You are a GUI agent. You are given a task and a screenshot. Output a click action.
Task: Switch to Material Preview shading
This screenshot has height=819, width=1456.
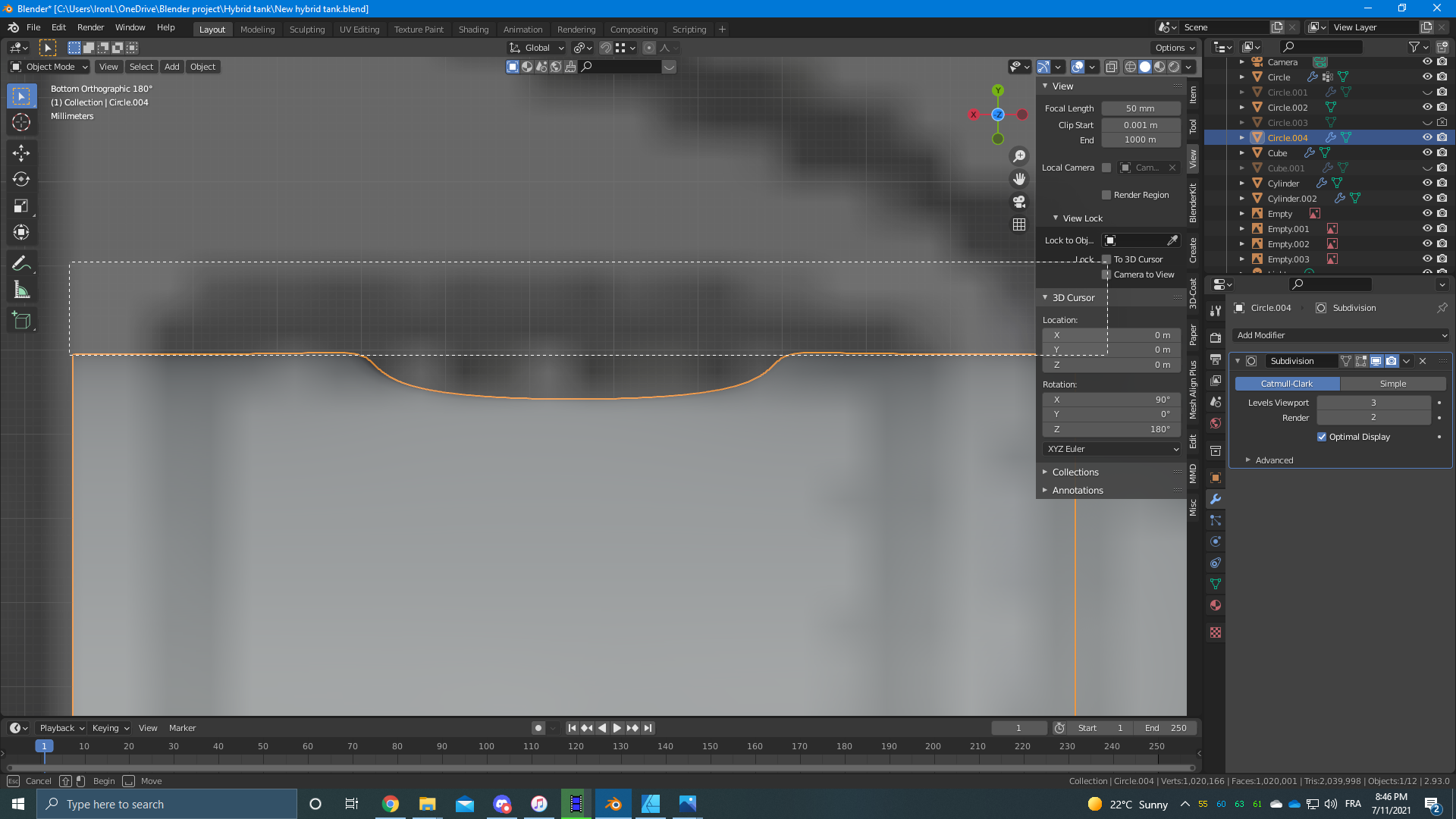click(x=1159, y=67)
